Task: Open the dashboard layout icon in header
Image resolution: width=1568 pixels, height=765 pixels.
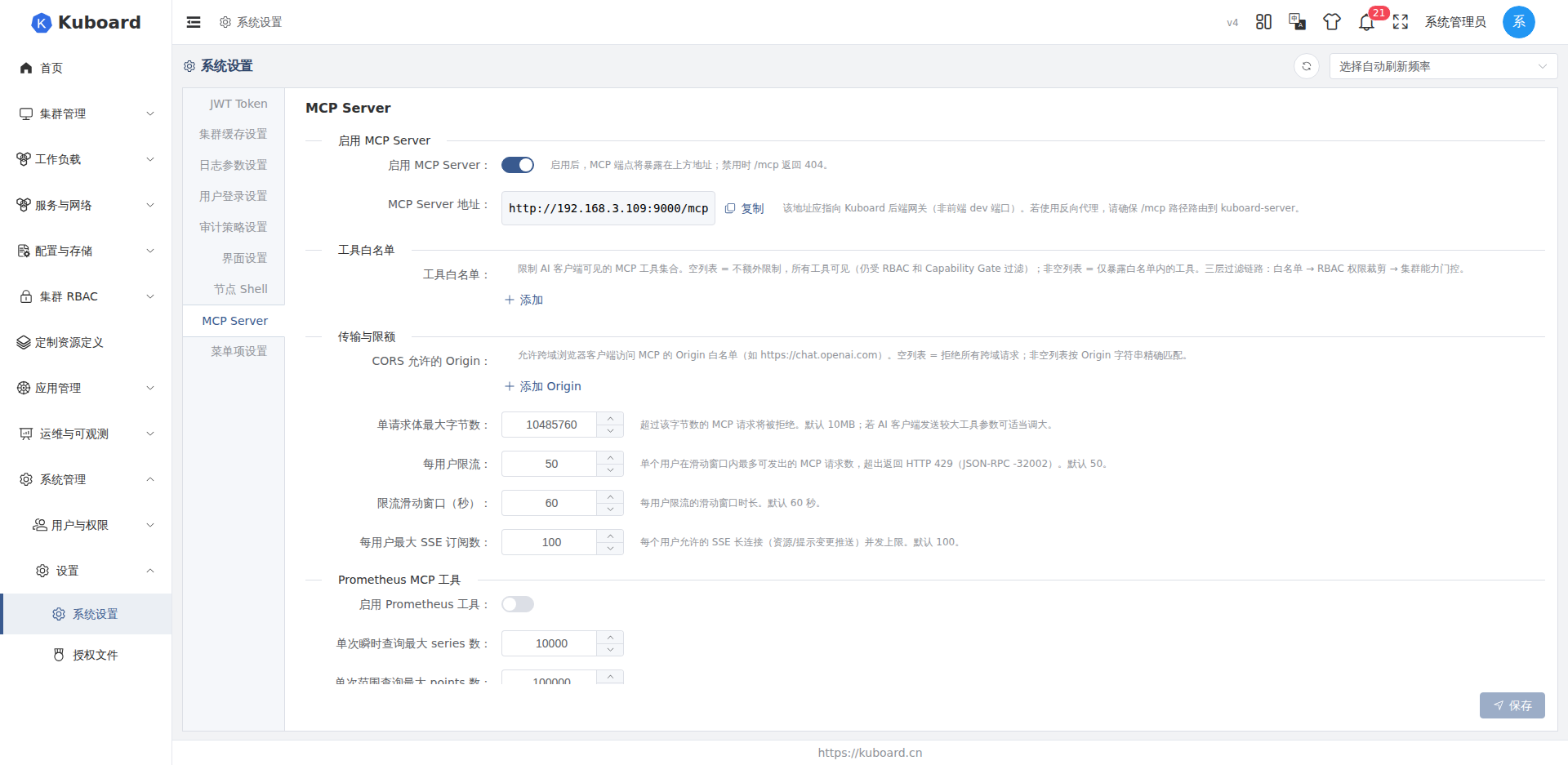Action: point(1263,22)
